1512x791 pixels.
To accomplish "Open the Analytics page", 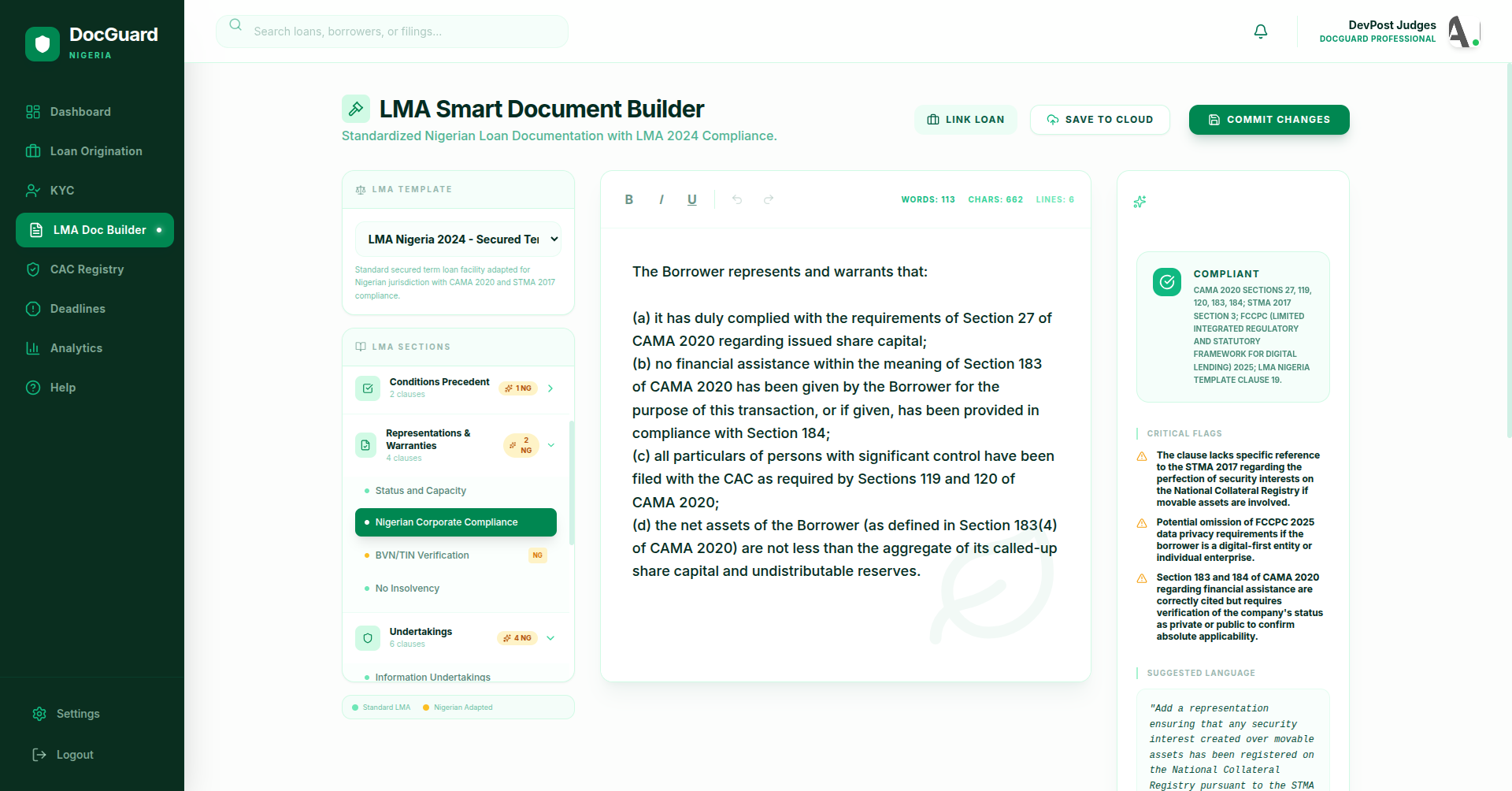I will click(94, 348).
